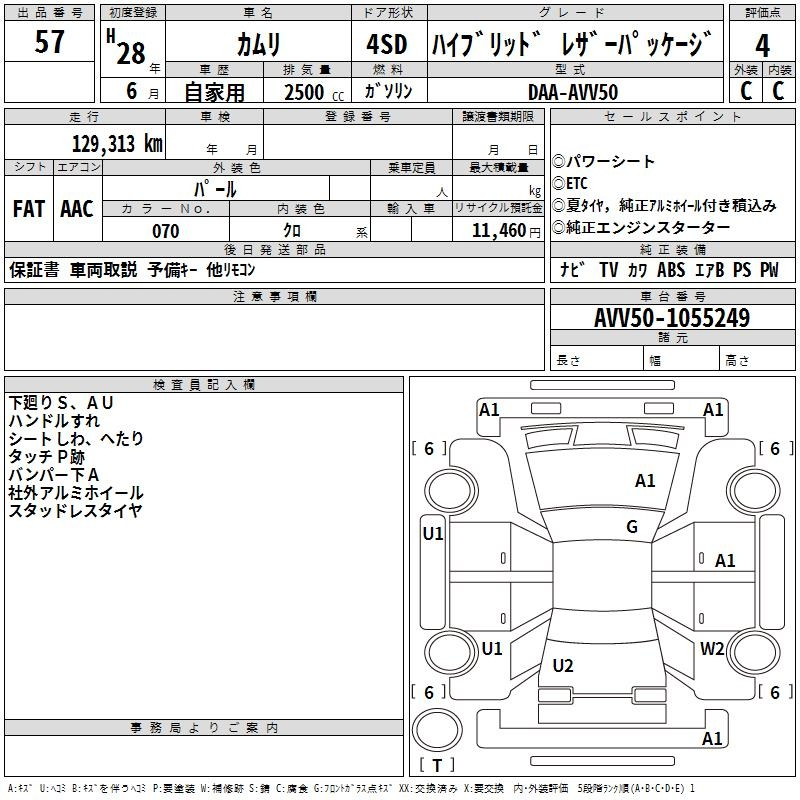Click the ナビ equipment label
The image size is (800, 800).
pos(572,269)
